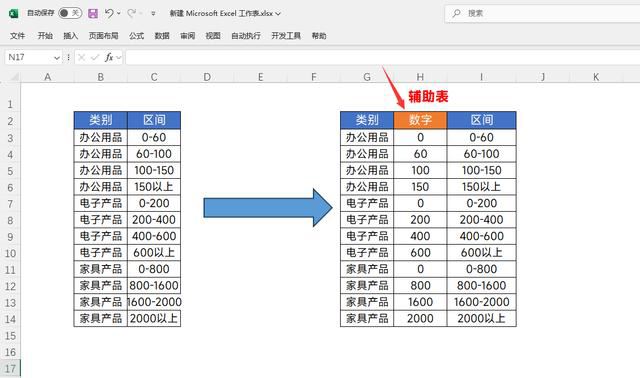Viewport: 640px width, 378px height.
Task: Click the Redo arrow icon
Action: pyautogui.click(x=131, y=13)
